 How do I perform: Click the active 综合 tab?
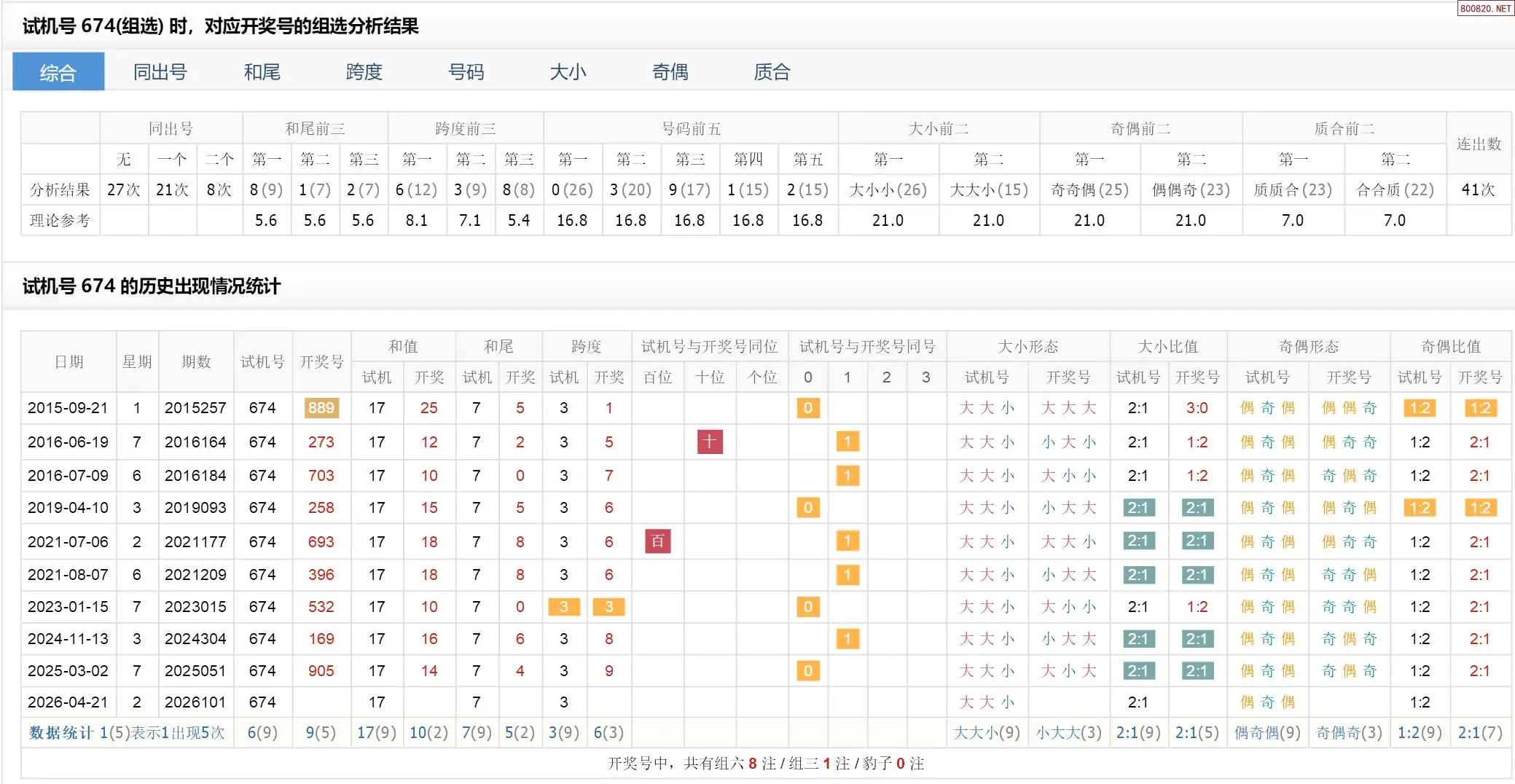pyautogui.click(x=58, y=72)
